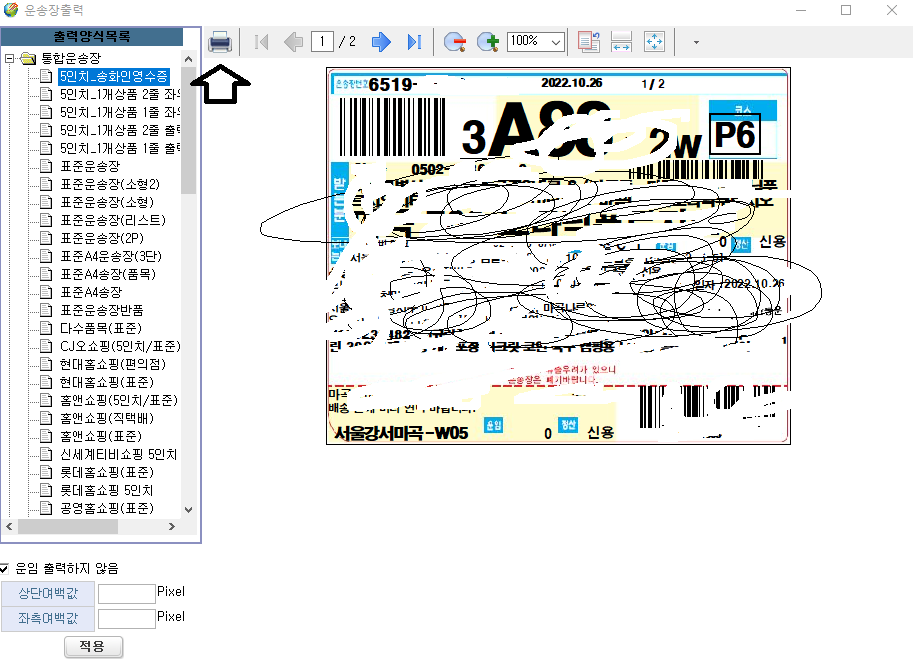Select 5인치_1개상품 1줄 출 form

pos(120,149)
